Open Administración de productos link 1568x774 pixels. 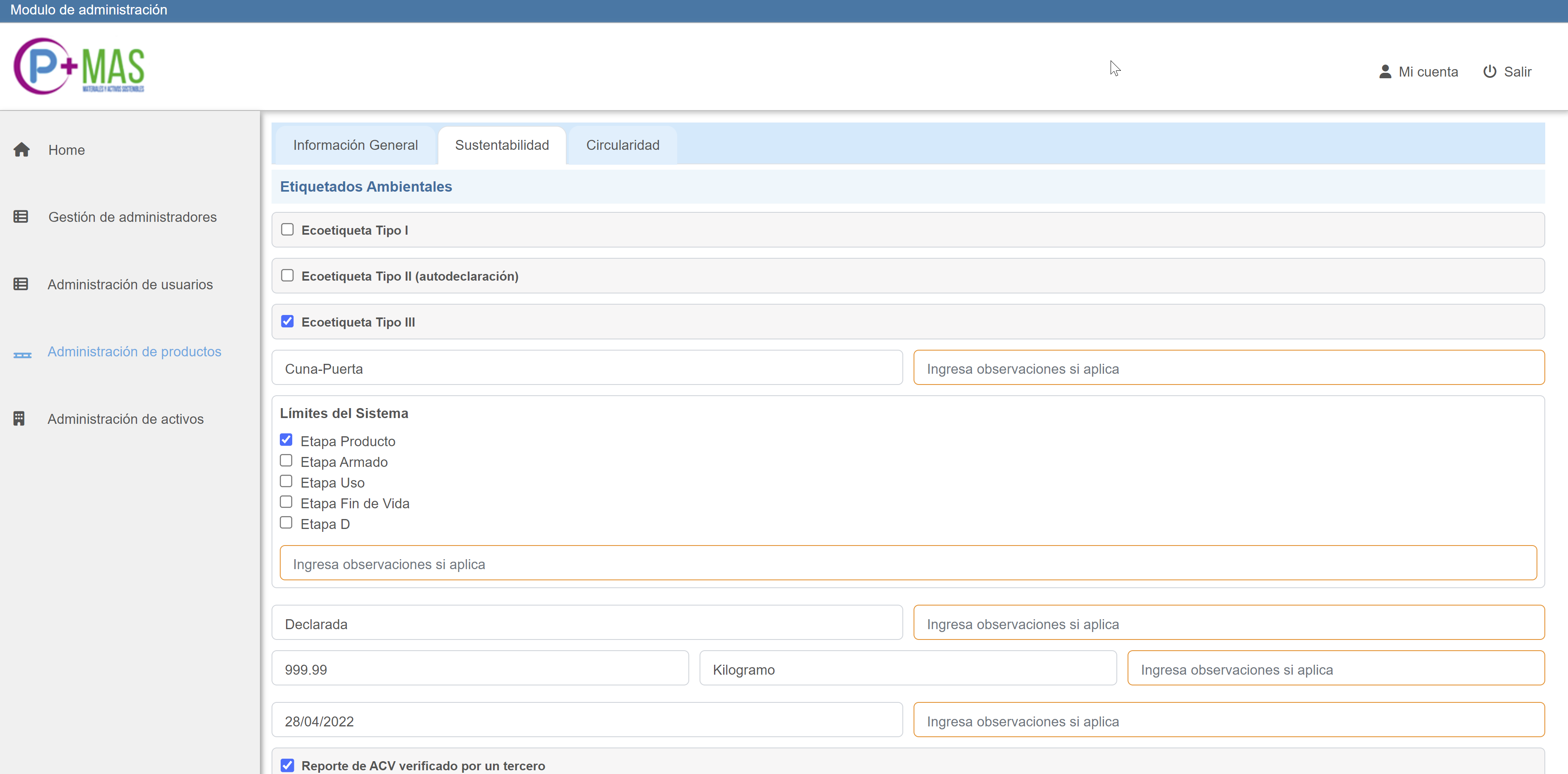(x=135, y=352)
